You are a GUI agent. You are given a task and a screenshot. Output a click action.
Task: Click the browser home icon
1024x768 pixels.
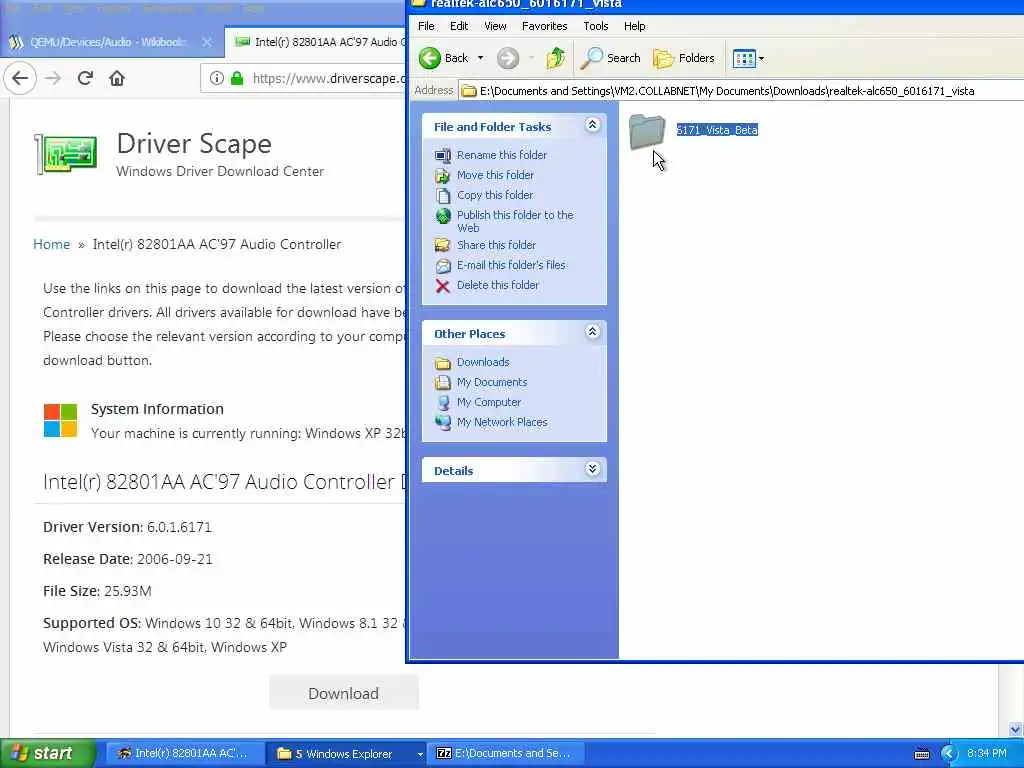tap(117, 78)
